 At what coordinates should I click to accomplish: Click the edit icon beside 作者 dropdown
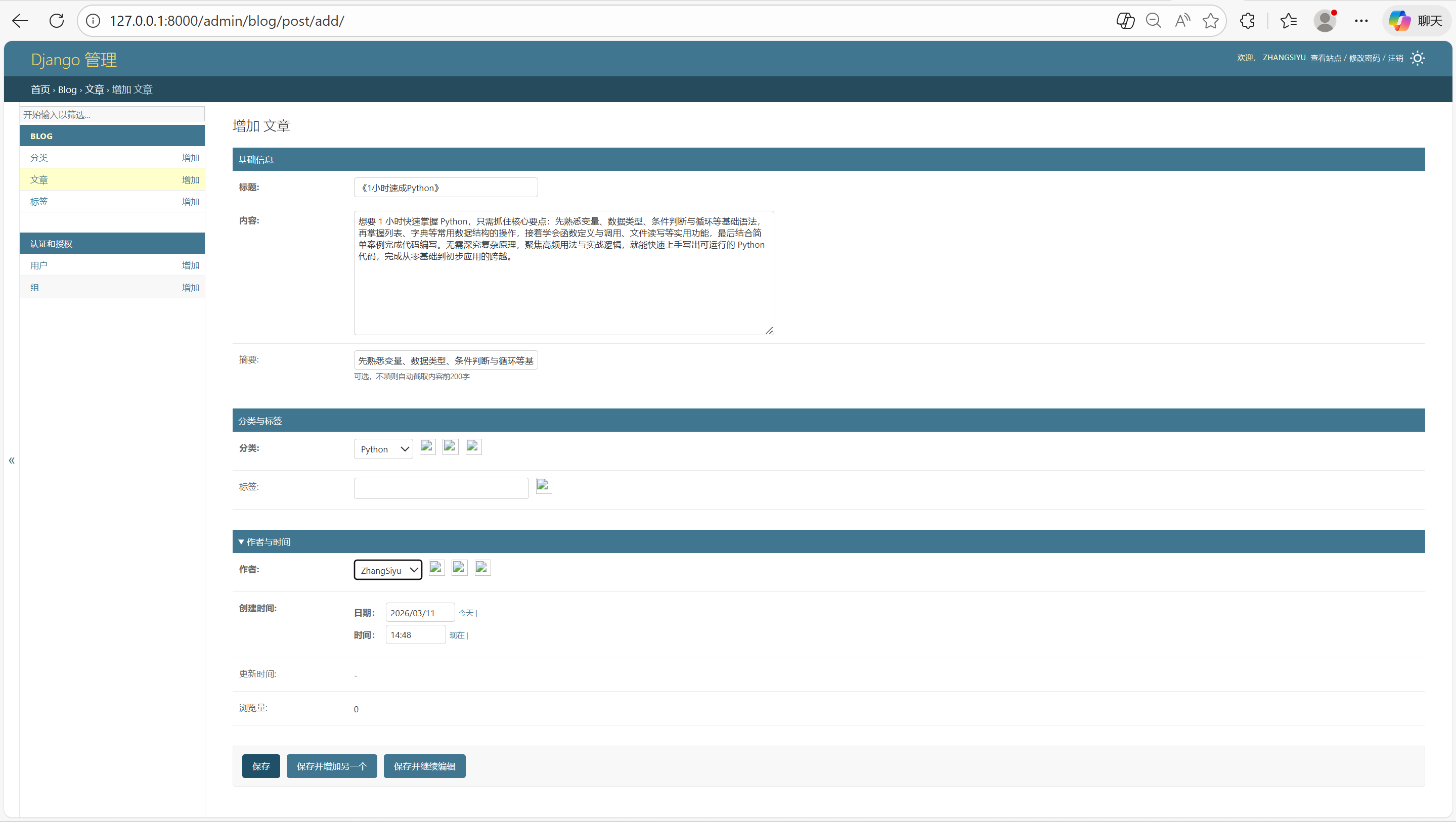[436, 568]
